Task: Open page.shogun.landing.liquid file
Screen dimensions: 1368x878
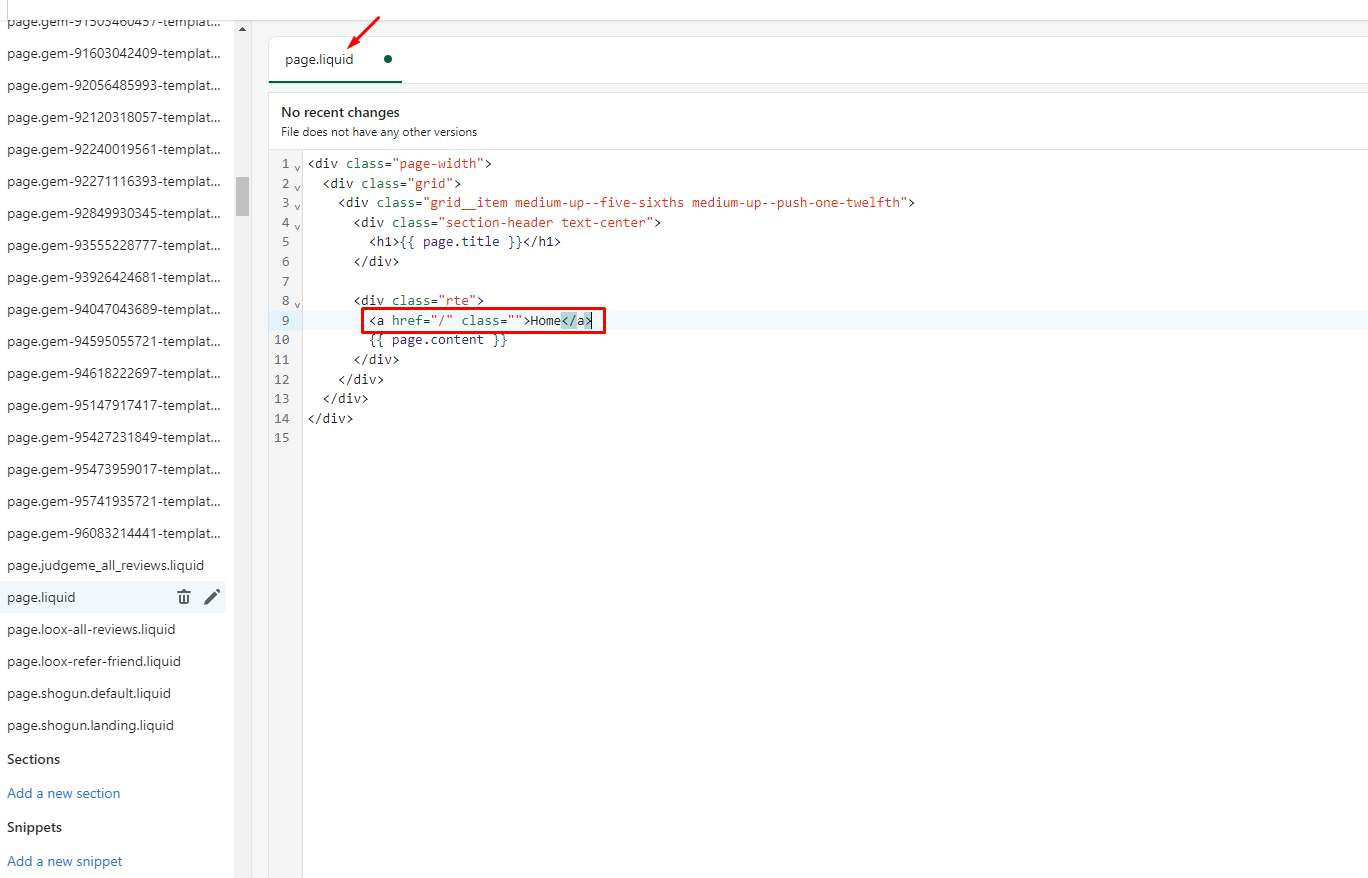Action: [90, 725]
